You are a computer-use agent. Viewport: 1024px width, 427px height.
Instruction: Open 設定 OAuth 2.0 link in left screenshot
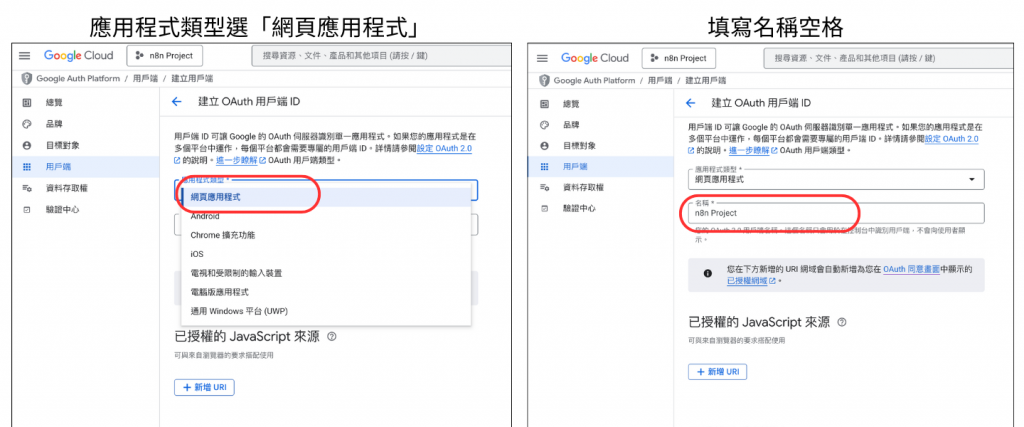(x=444, y=149)
